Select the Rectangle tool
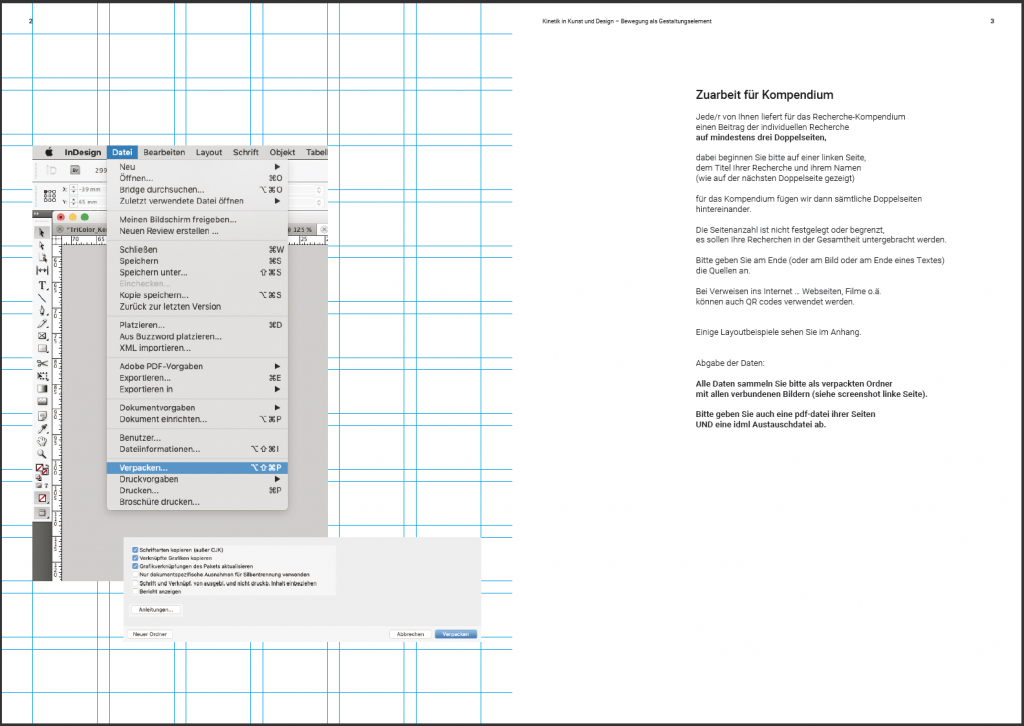The height and width of the screenshot is (726, 1024). point(42,349)
